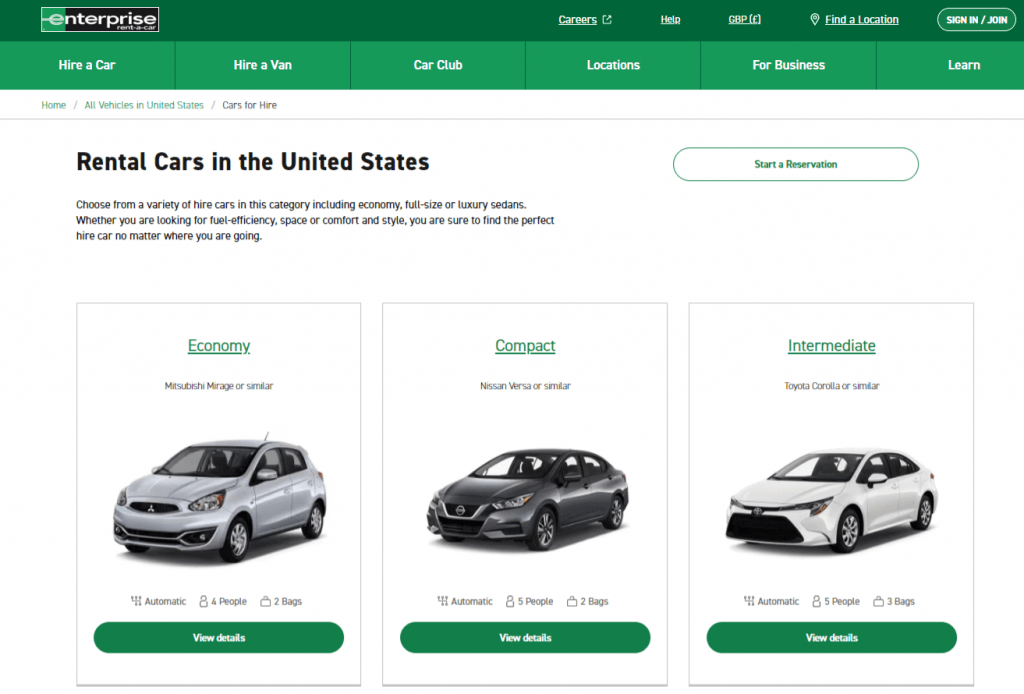Image resolution: width=1024 pixels, height=694 pixels.
Task: Open the Compact category link
Action: click(524, 345)
